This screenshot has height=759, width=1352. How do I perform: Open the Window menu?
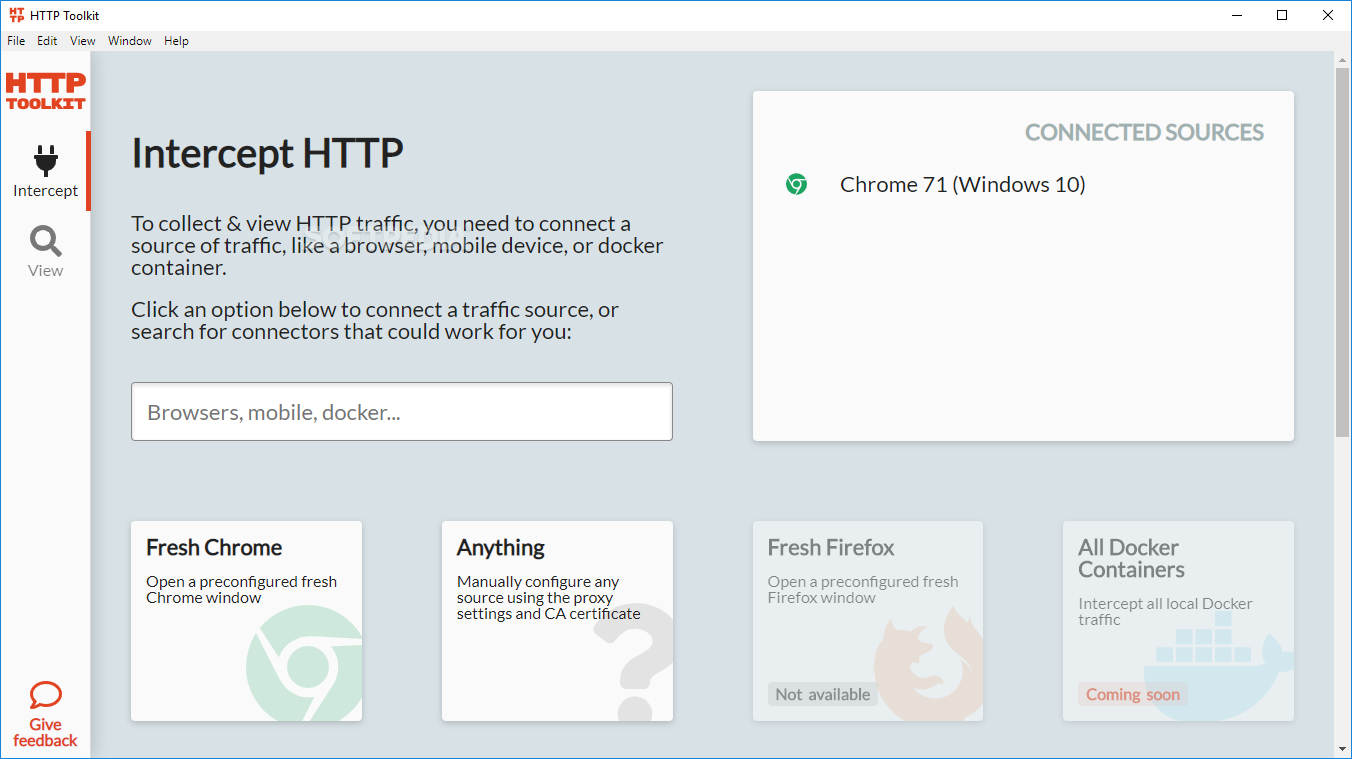point(130,41)
